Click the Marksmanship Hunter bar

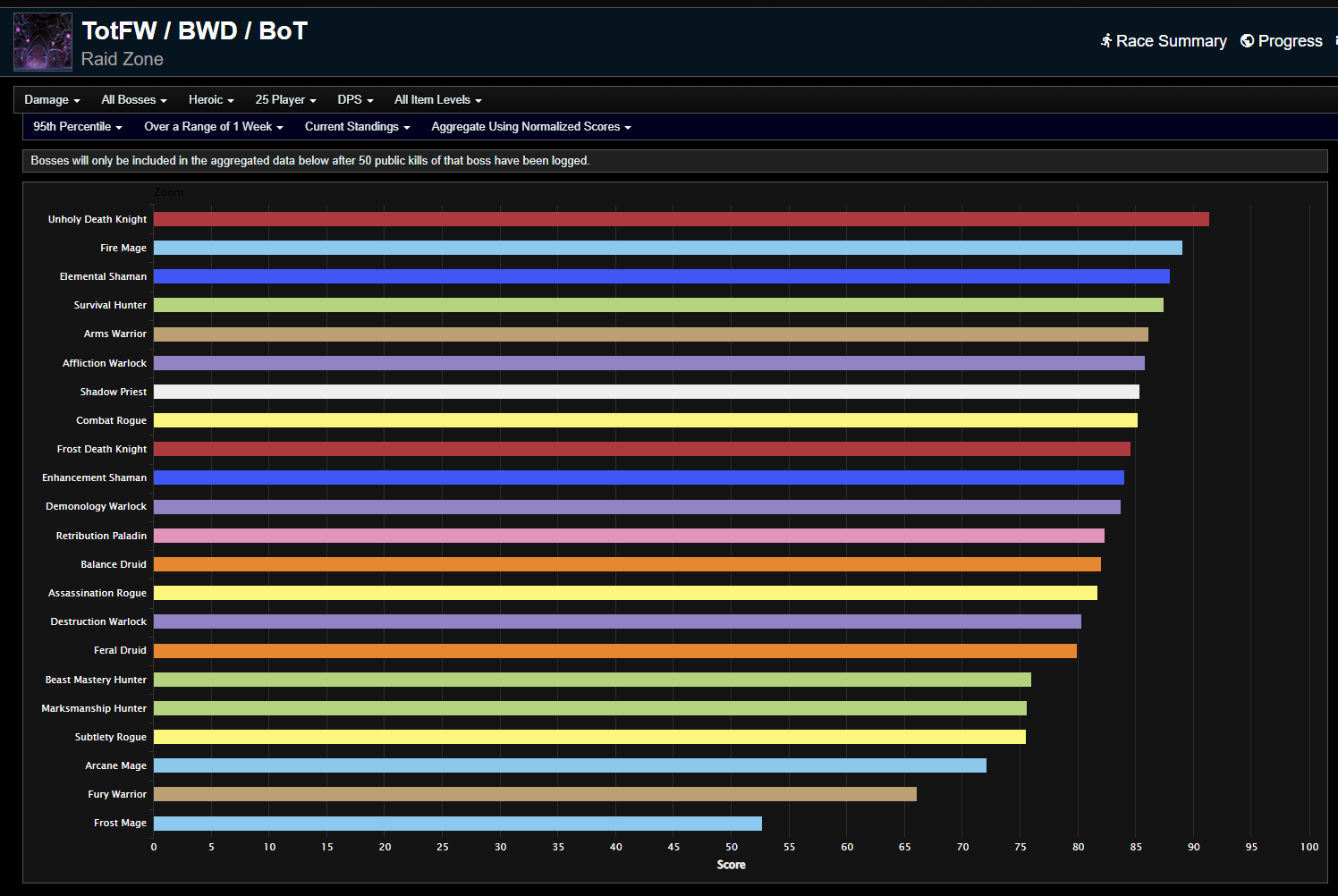click(x=590, y=708)
